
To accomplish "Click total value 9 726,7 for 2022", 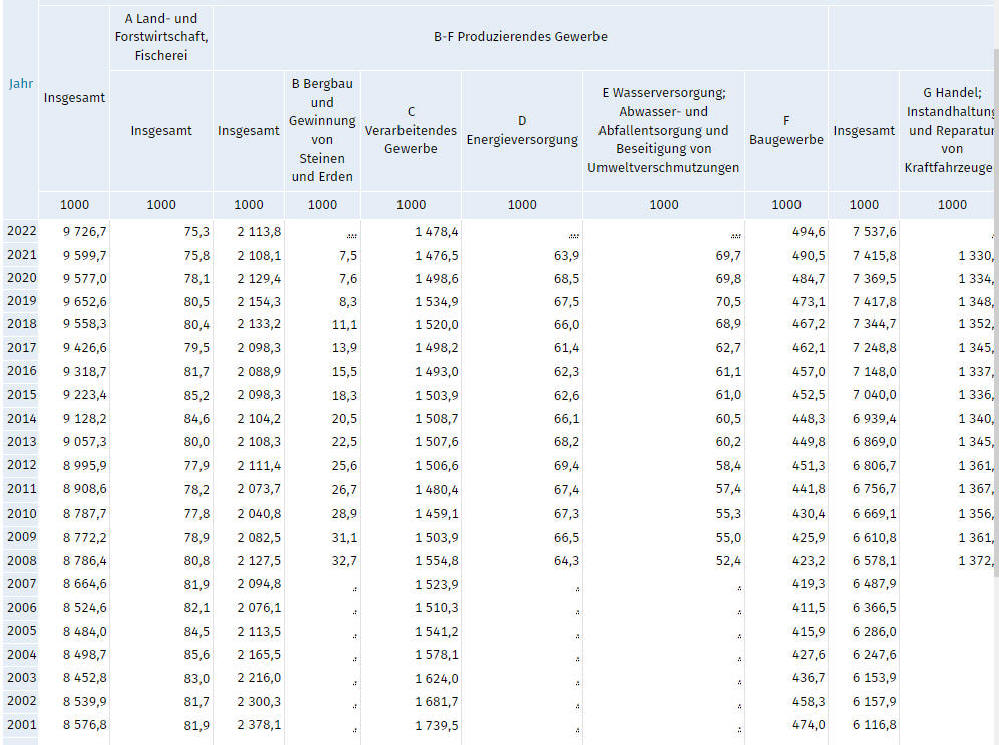I will (x=85, y=231).
